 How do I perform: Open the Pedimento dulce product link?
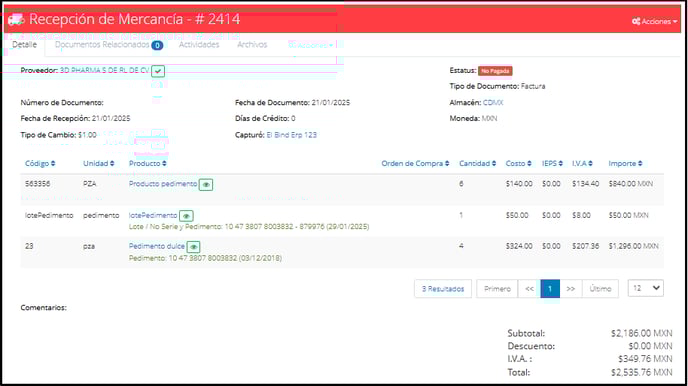coord(157,246)
